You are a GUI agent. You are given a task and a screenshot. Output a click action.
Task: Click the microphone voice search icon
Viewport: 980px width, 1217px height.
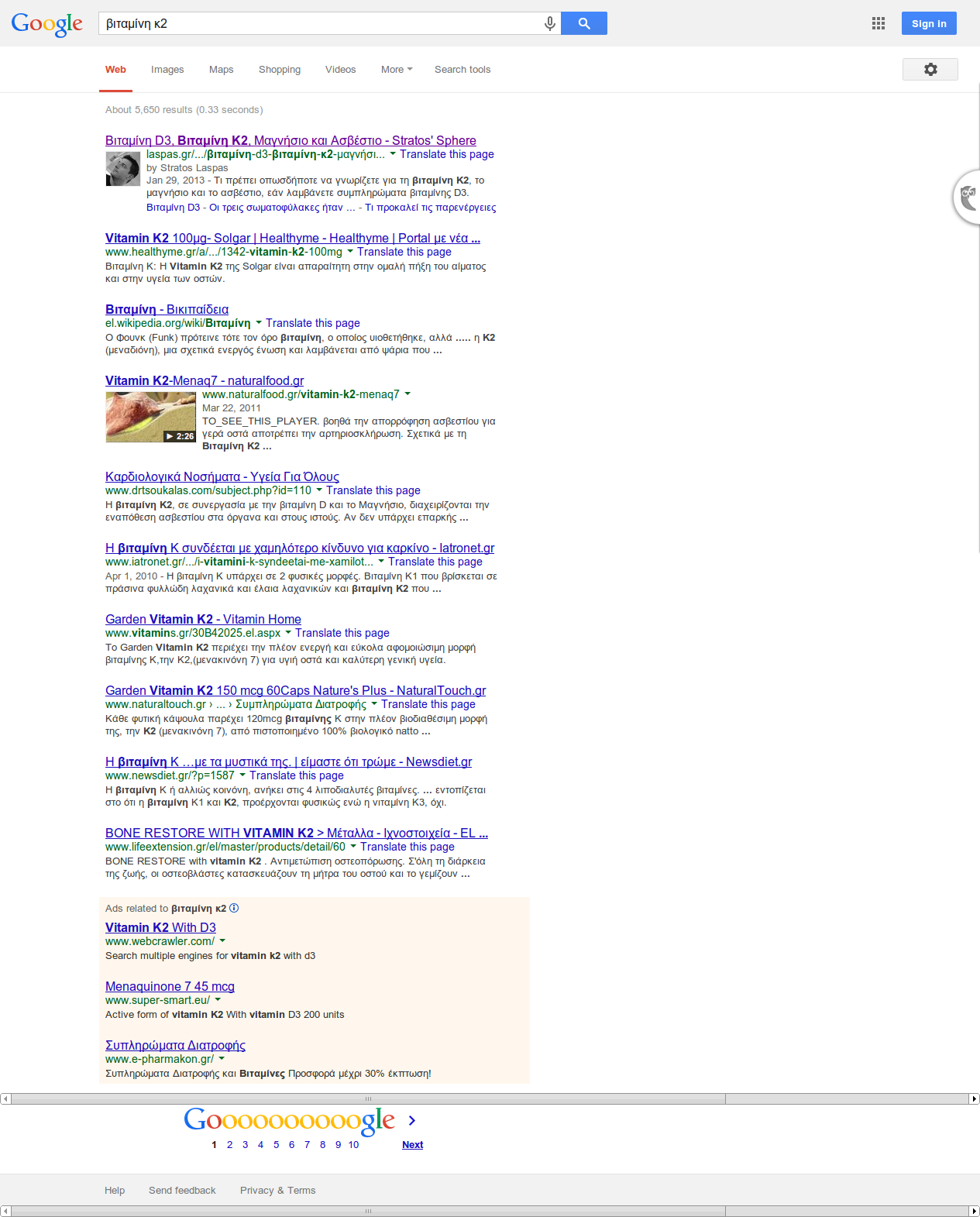pos(549,24)
